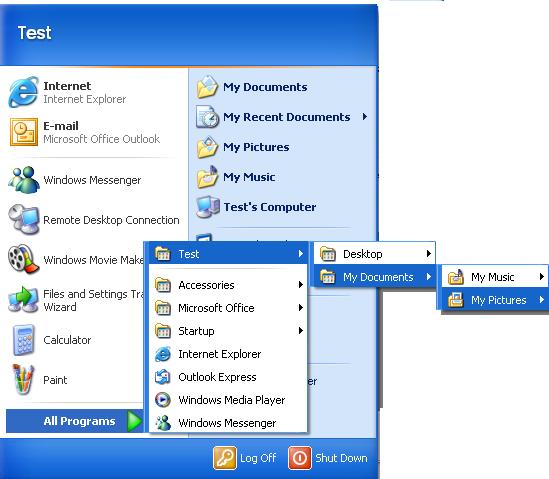Click the My Music folder icon in right pane

click(x=207, y=177)
